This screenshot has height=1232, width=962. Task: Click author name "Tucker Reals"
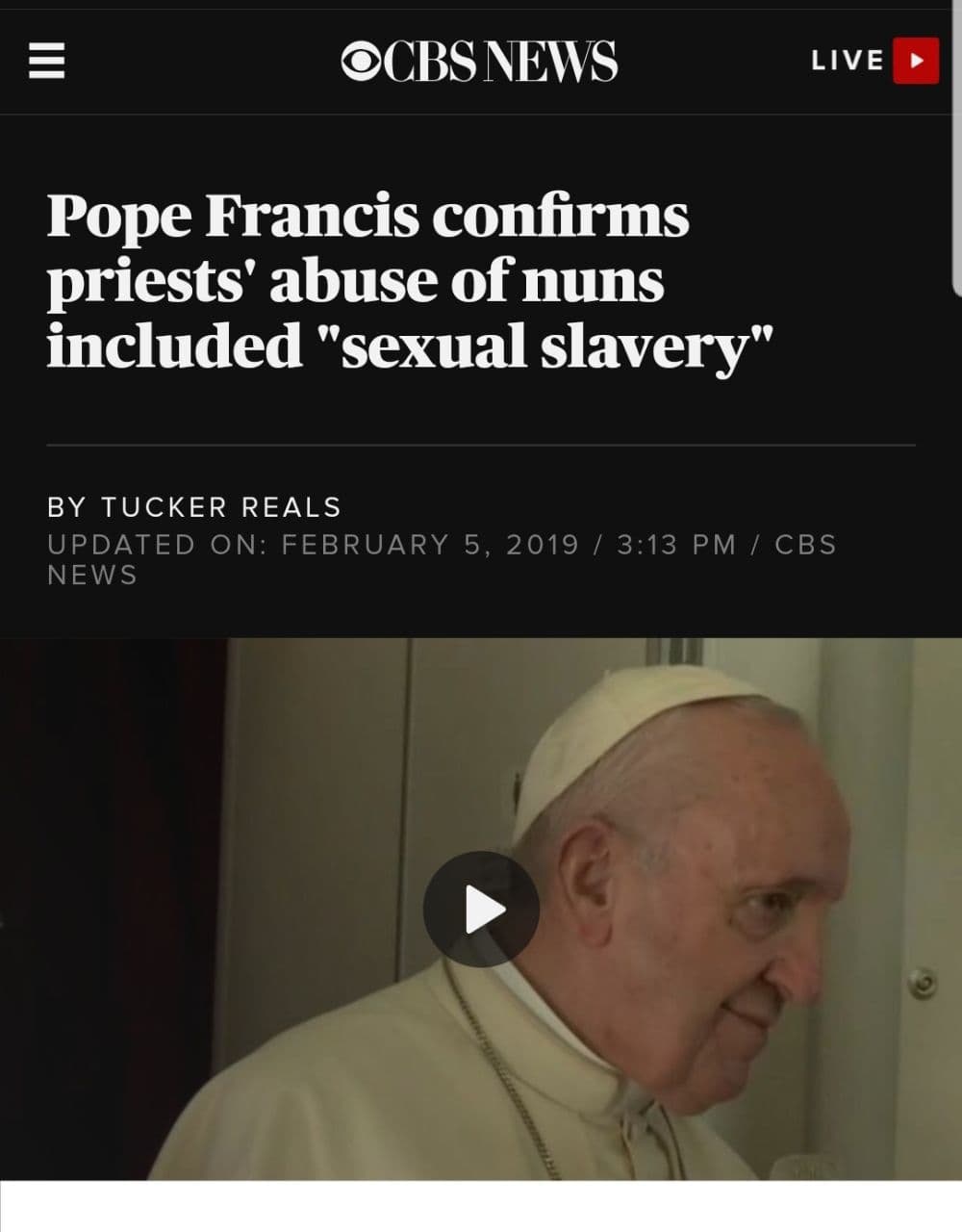[x=221, y=507]
